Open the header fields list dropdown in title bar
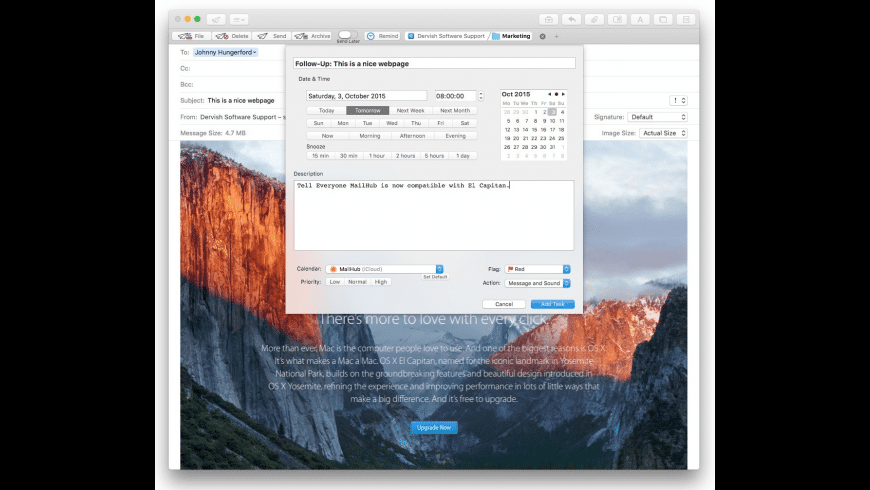This screenshot has width=870, height=490. point(239,19)
